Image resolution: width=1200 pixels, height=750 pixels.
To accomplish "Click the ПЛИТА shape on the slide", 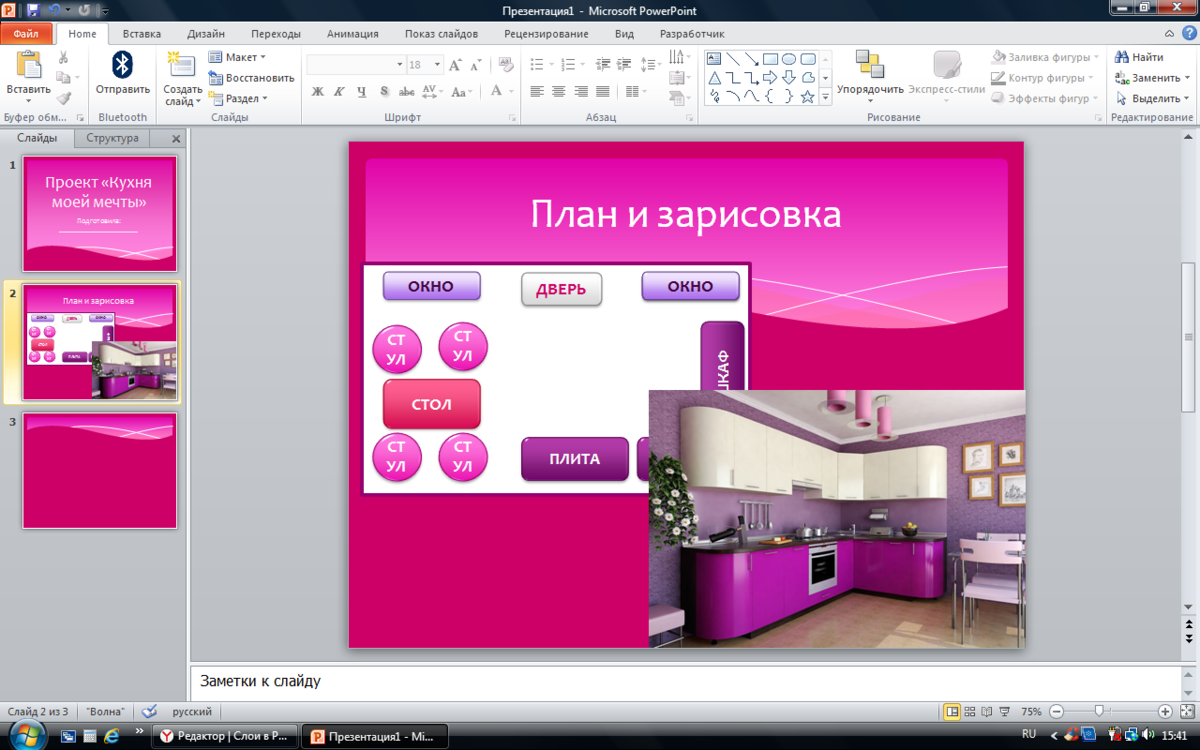I will 575,459.
